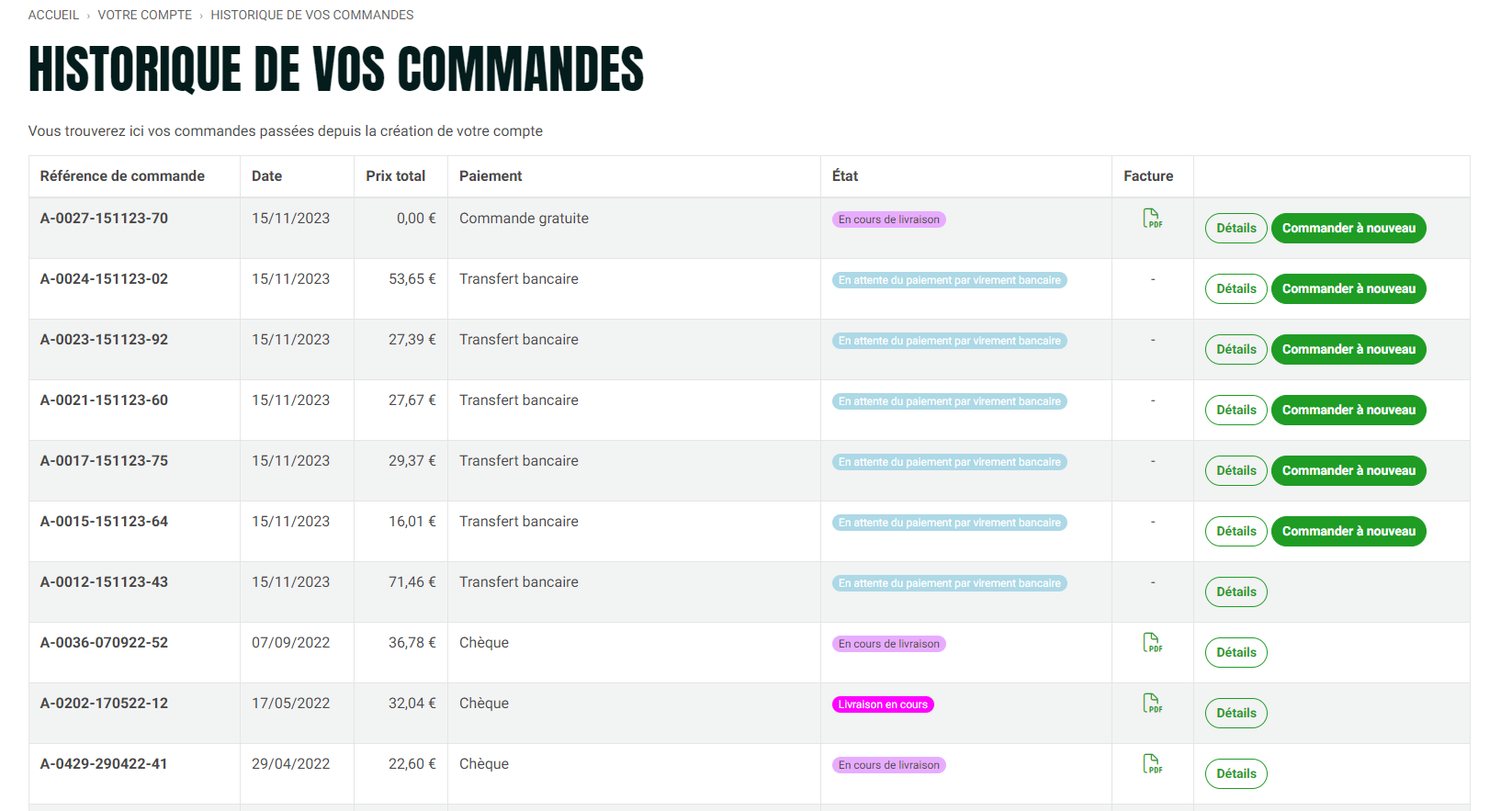Viewport: 1512px width, 811px height.
Task: Click En cours de livraison badge for A-0027-151123-70
Action: 888,220
